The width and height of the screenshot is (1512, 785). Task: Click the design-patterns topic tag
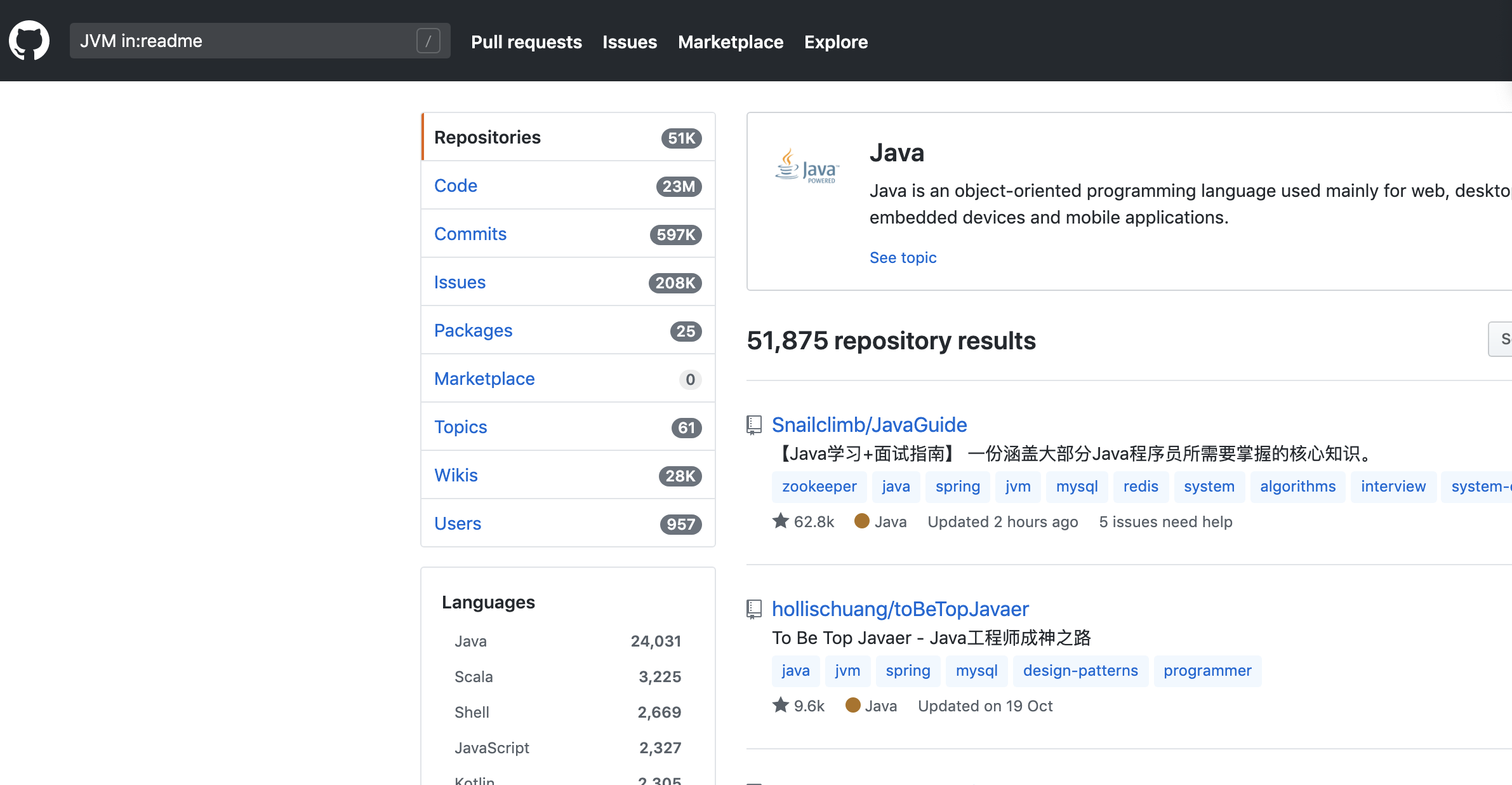1080,671
